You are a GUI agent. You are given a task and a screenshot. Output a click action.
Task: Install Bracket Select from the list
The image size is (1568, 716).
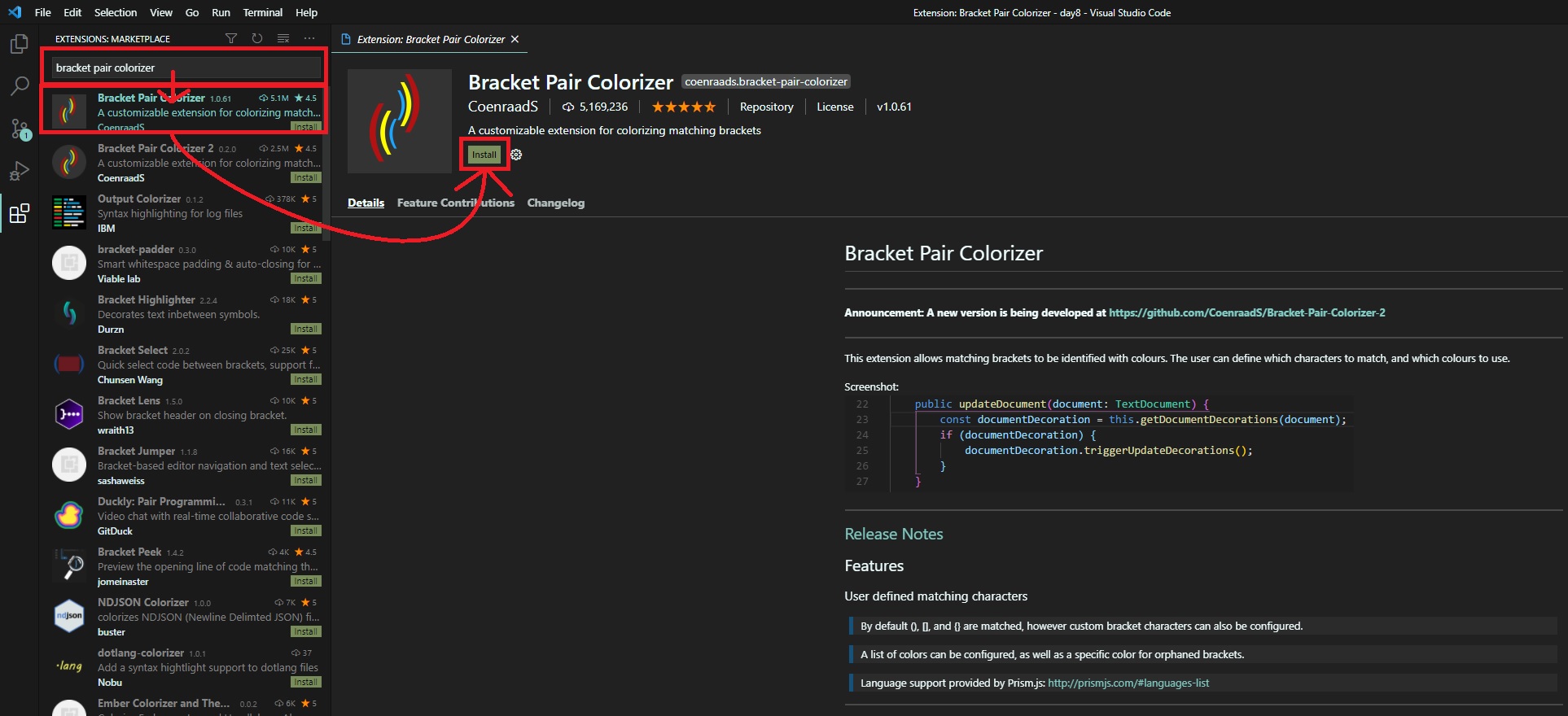coord(306,380)
